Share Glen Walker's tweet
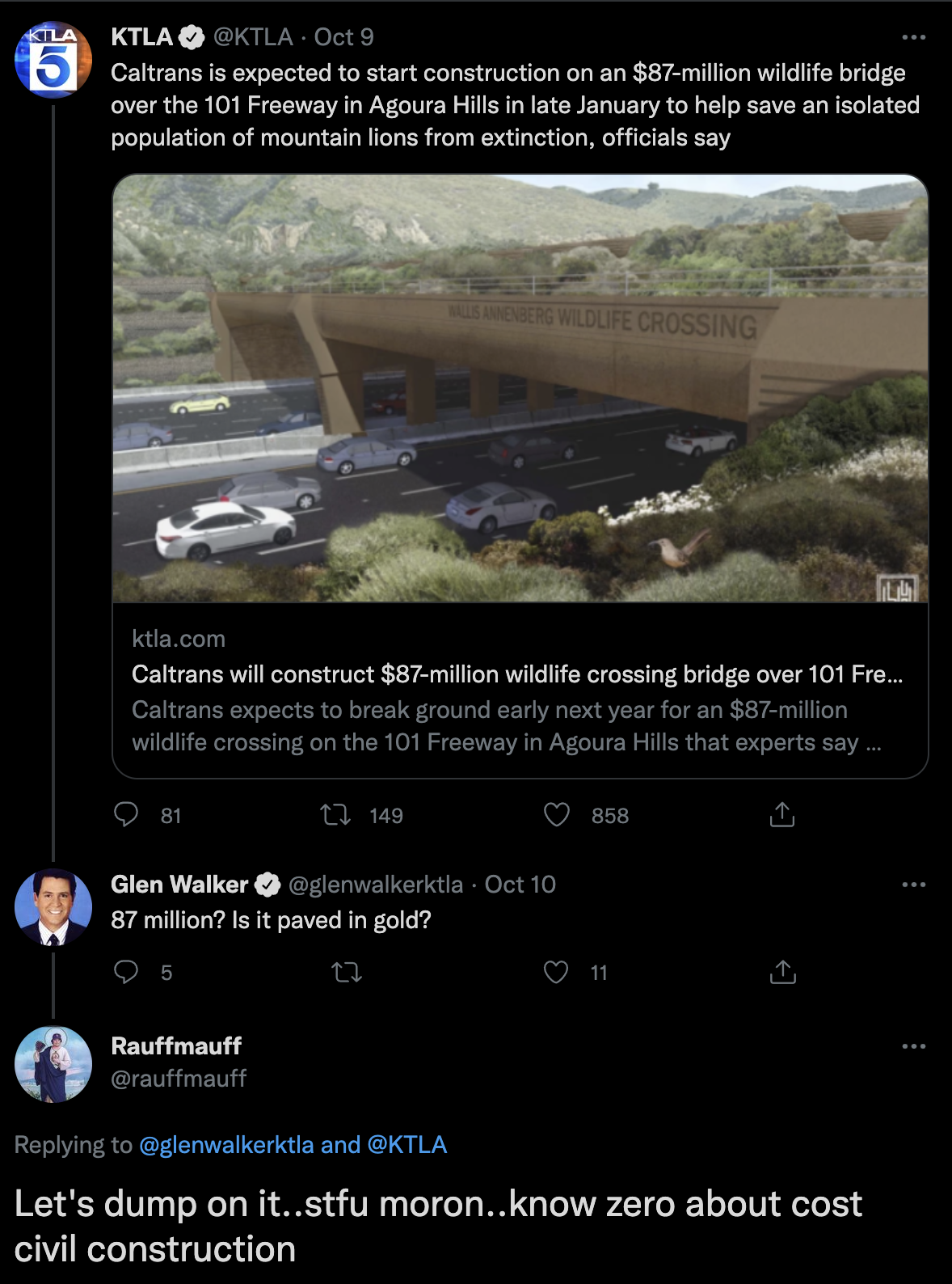Screen dimensions: 952x1284 pyautogui.click(x=782, y=971)
